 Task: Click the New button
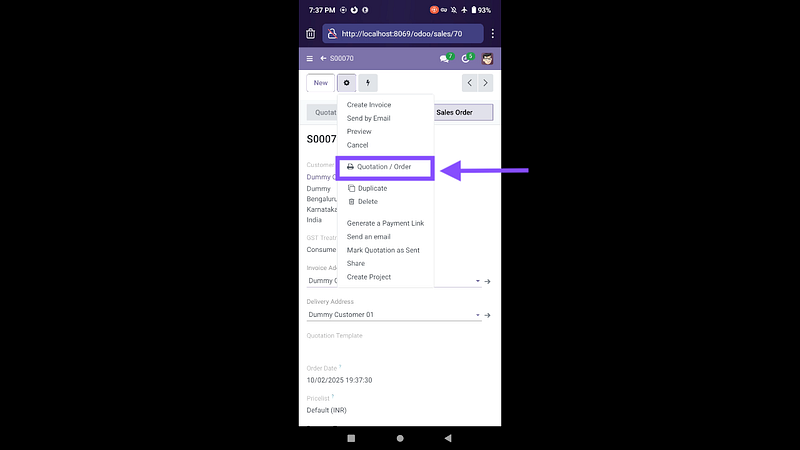(320, 83)
